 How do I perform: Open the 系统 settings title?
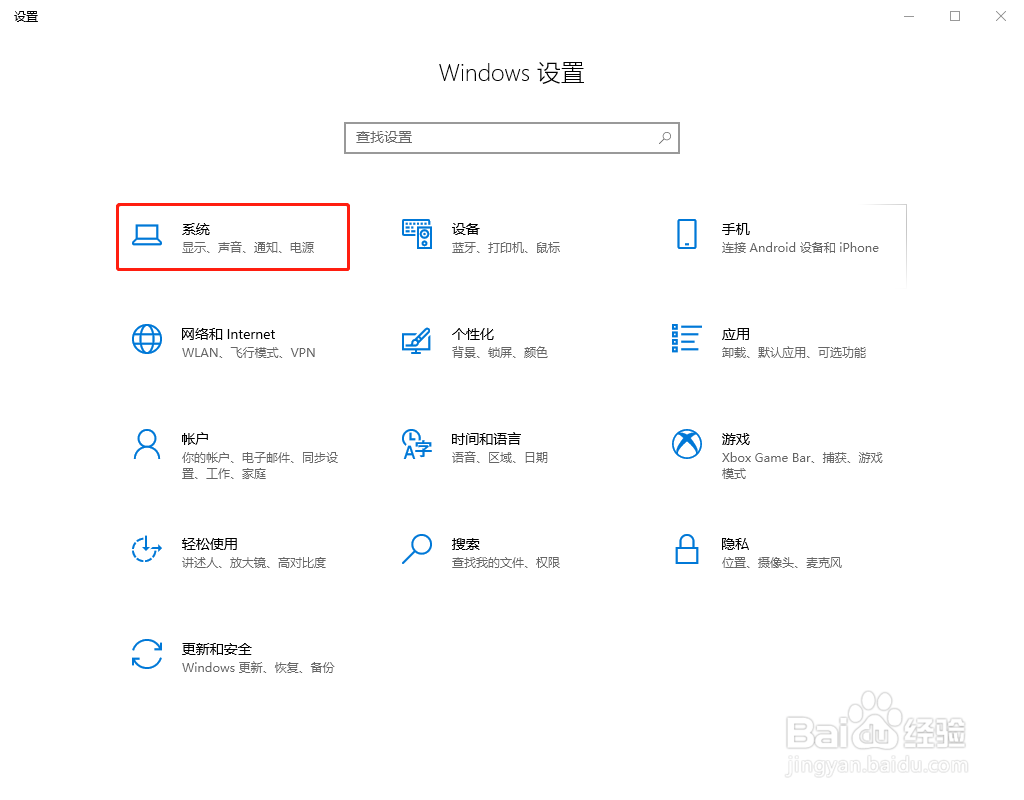click(x=196, y=229)
